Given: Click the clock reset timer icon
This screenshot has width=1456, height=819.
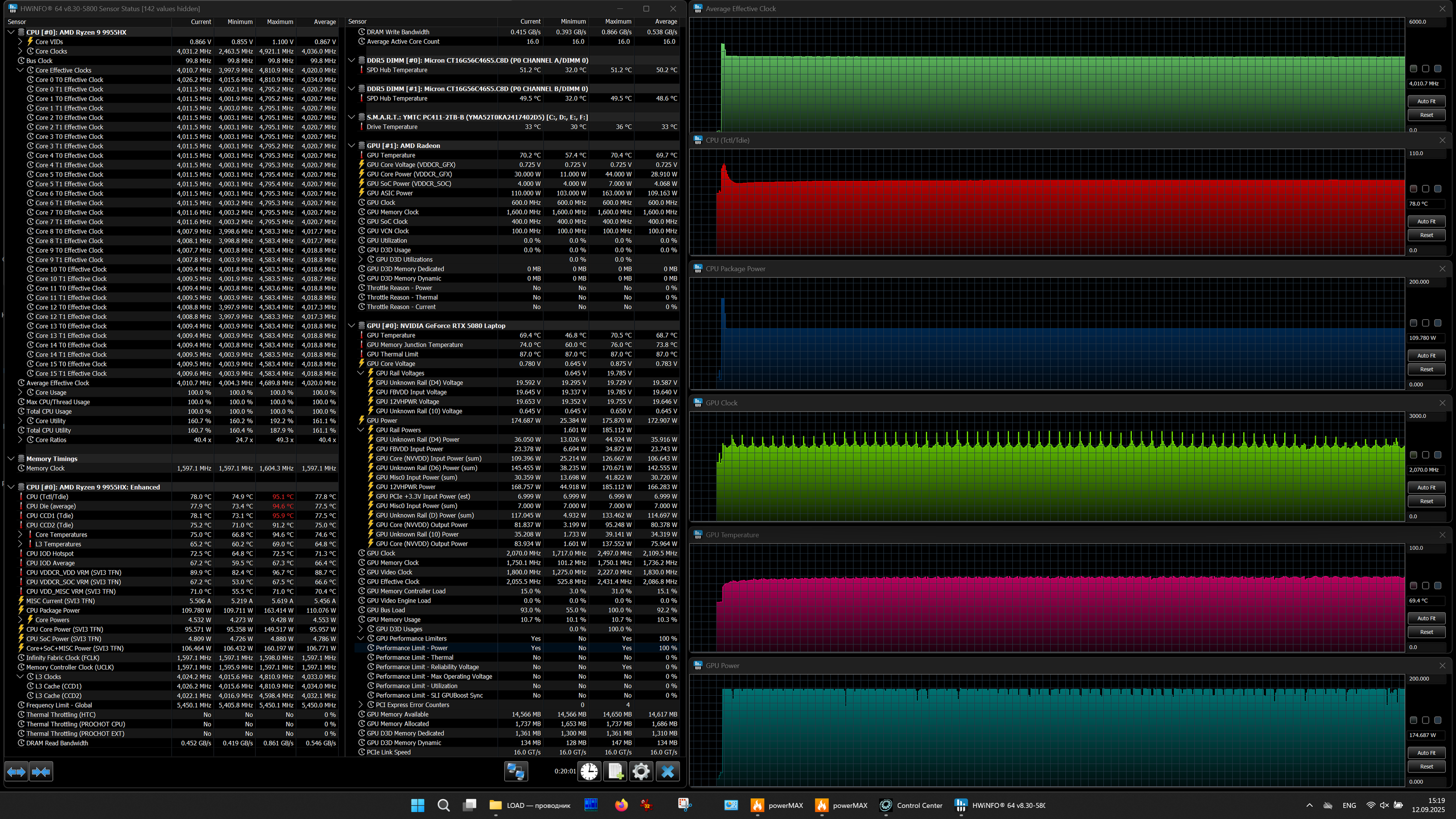Looking at the screenshot, I should point(589,771).
